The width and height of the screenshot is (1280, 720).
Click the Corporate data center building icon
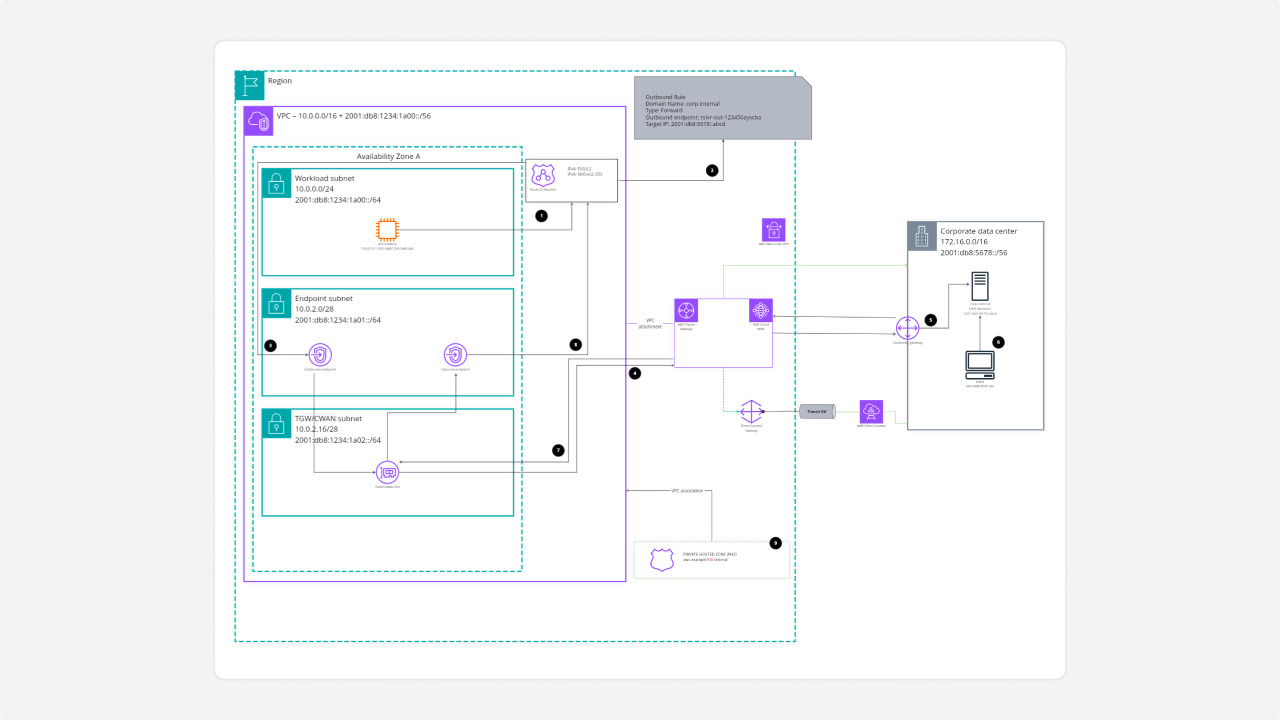[922, 236]
